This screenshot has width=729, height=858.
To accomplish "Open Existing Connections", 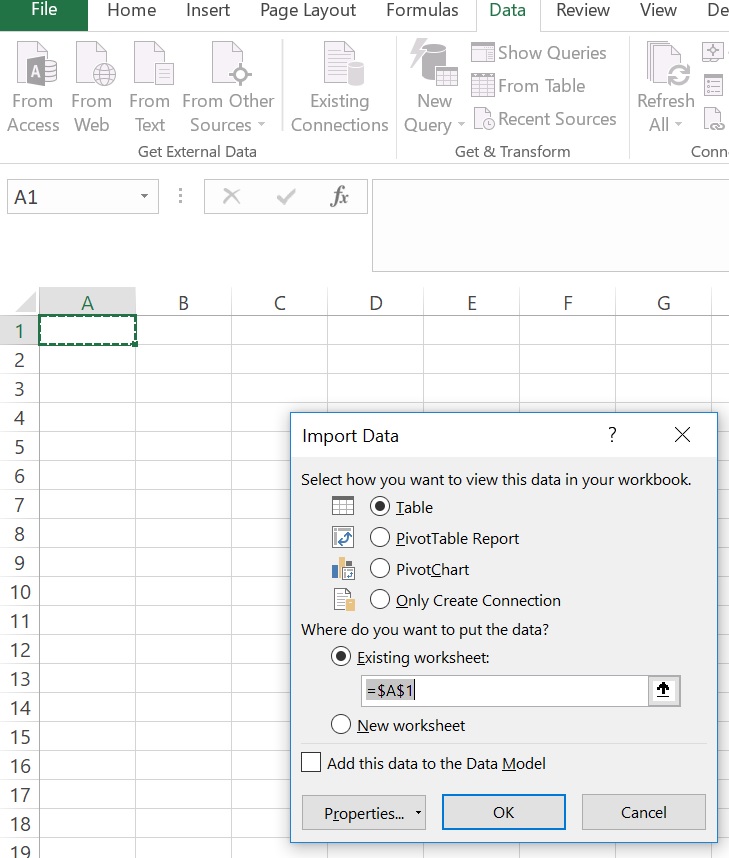I will click(x=340, y=88).
